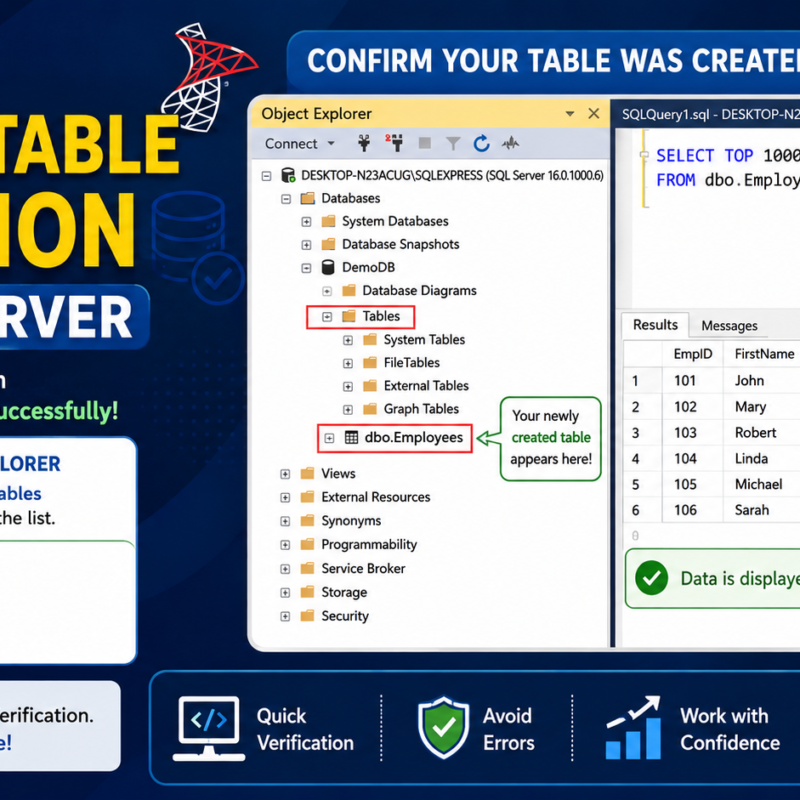Select result row number 1 header
Screen dimensions: 800x800
642,381
